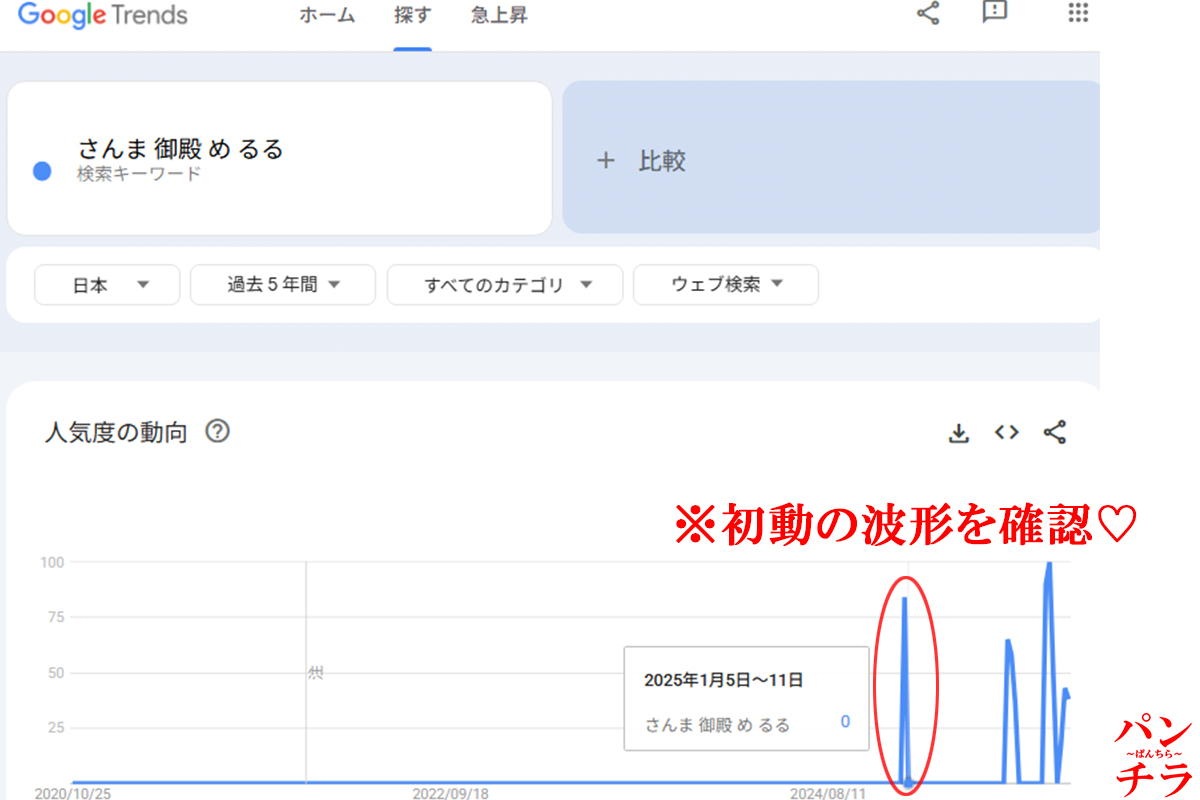Viewport: 1200px width, 800px height.
Task: Open the 過去5年間 time range dropdown
Action: coord(282,284)
